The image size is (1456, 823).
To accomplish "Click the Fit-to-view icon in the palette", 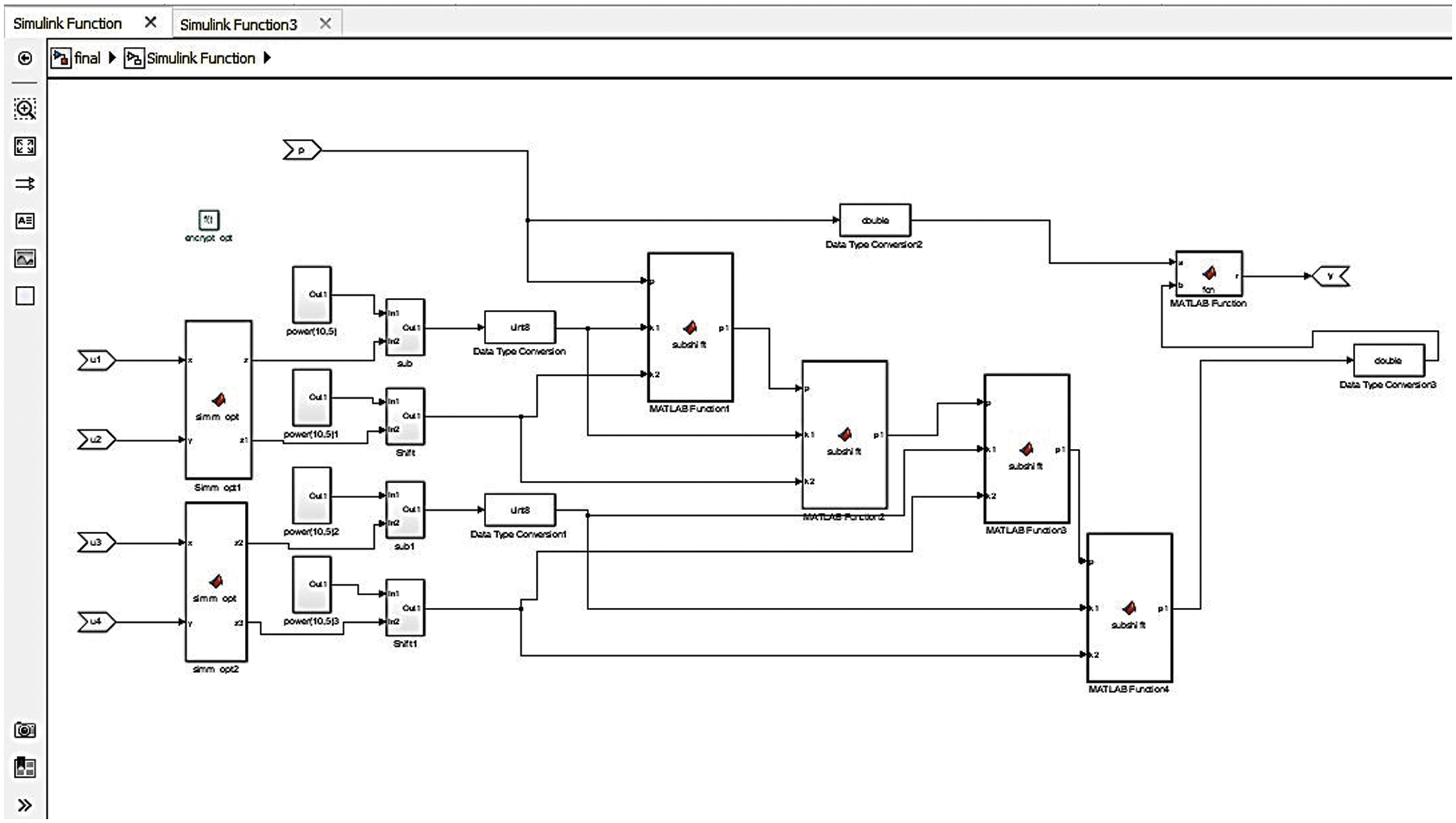I will (x=25, y=146).
